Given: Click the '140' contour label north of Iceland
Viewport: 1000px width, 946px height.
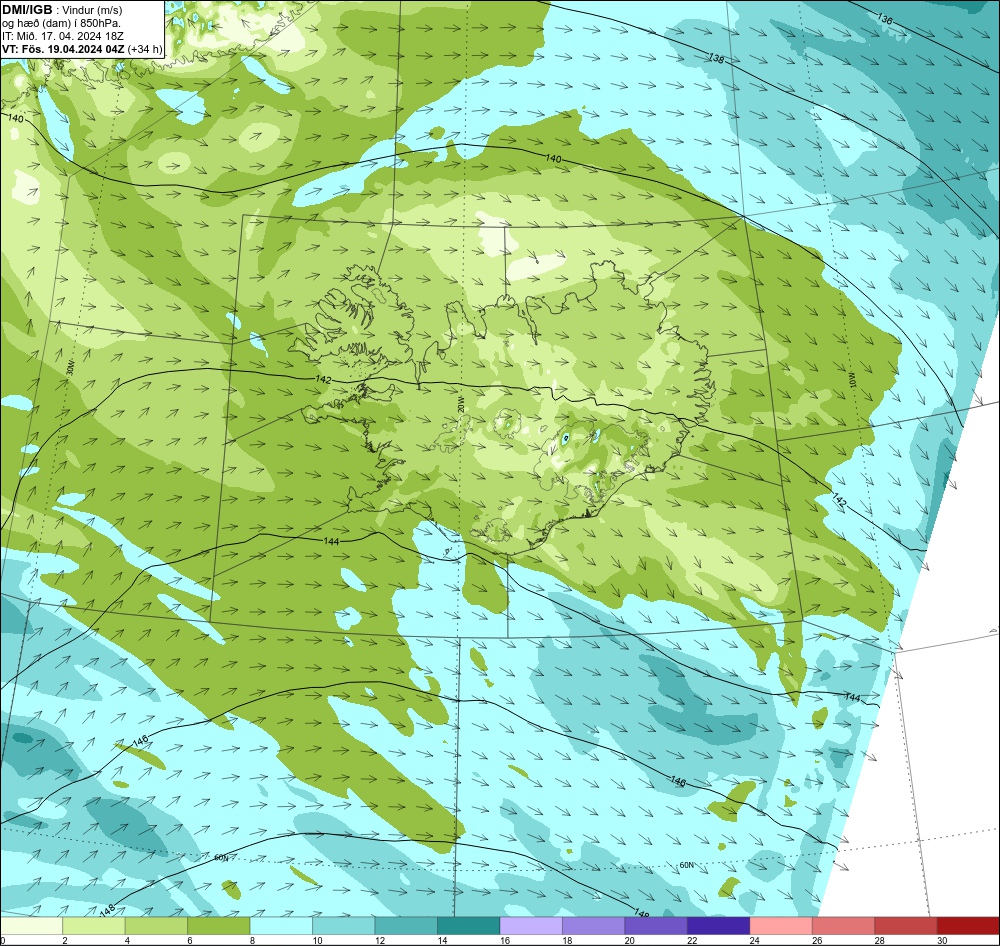Looking at the screenshot, I should (554, 158).
